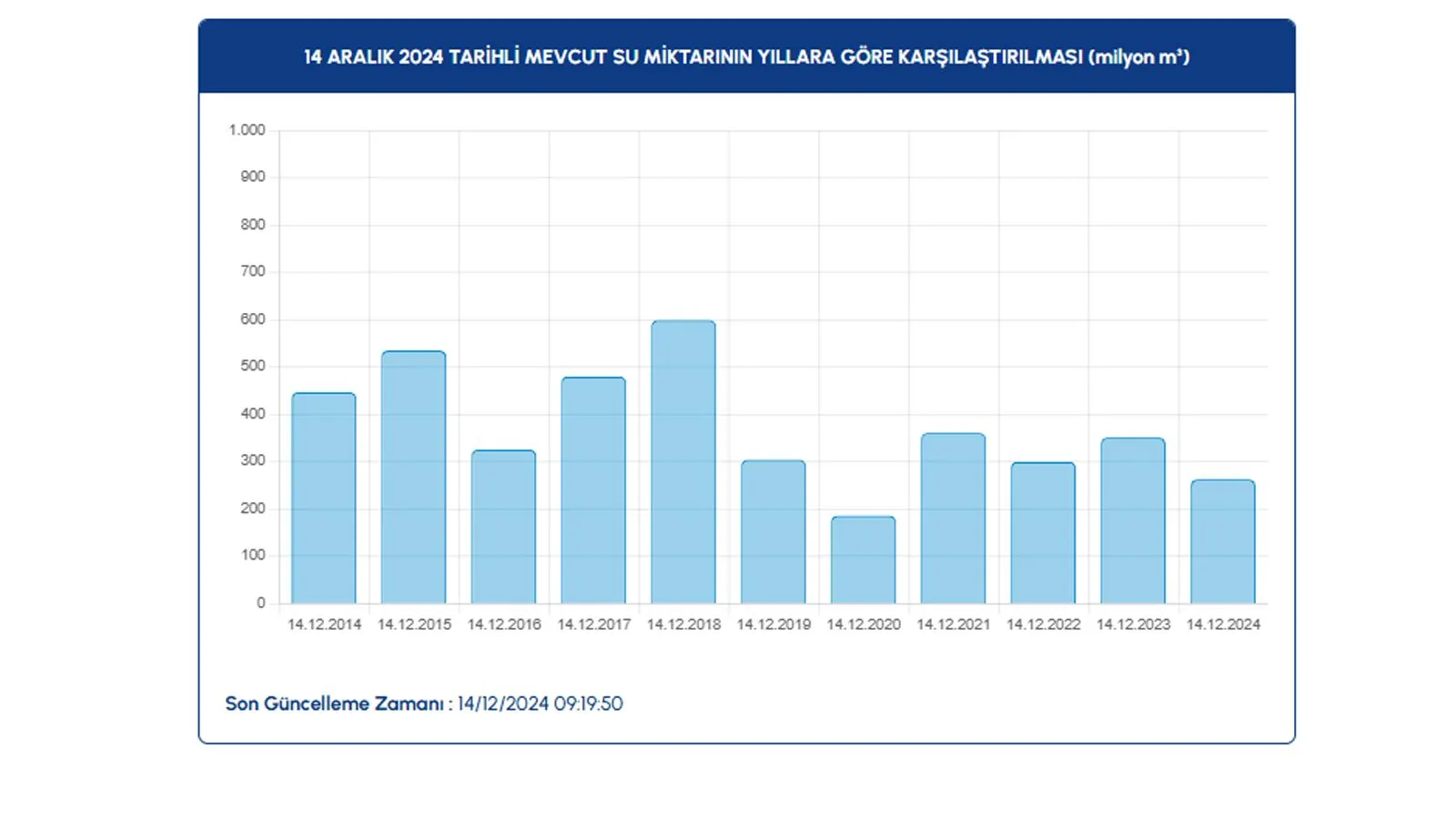This screenshot has height=819, width=1456.
Task: Select the 14.12.2022 bar
Action: pos(1043,532)
